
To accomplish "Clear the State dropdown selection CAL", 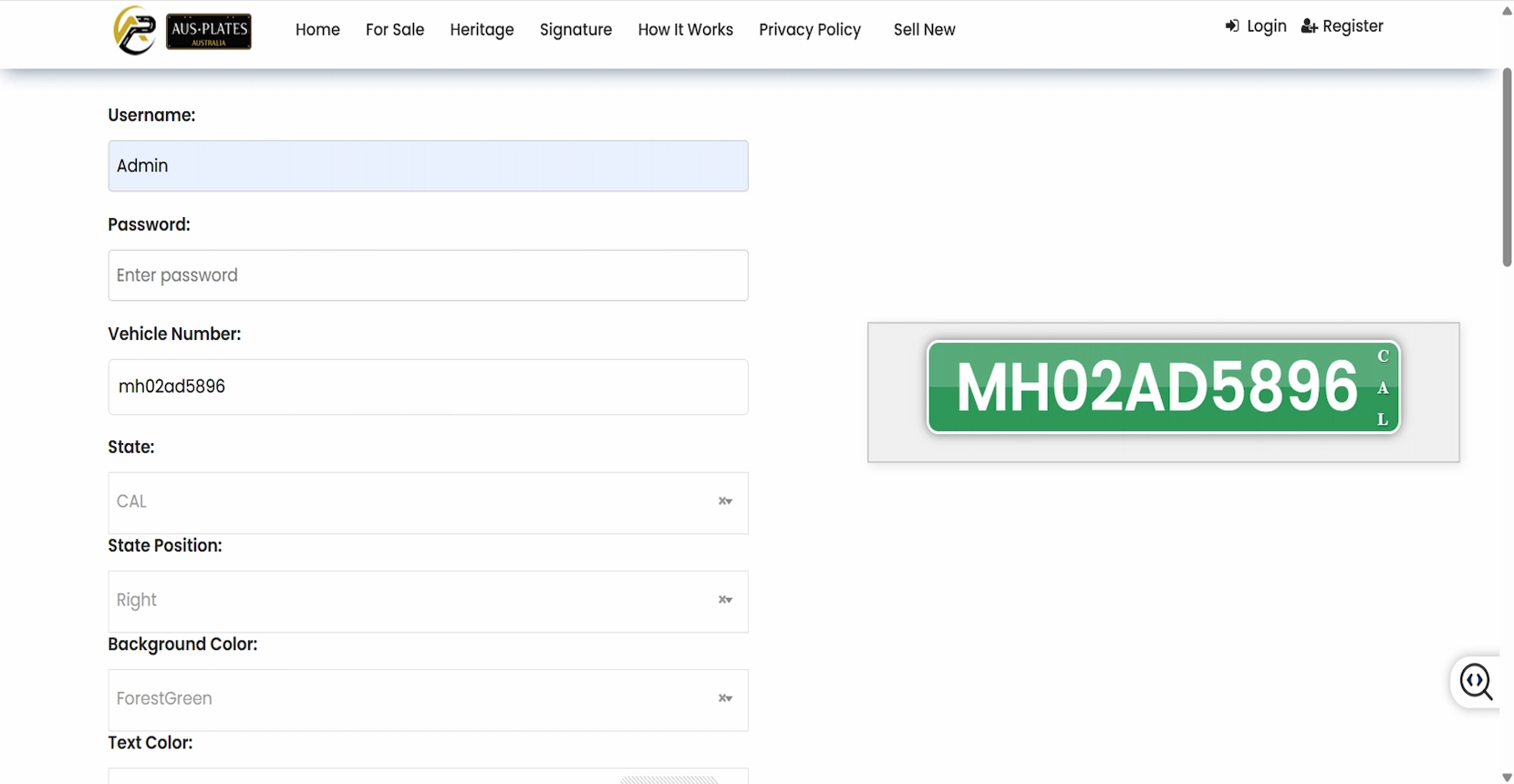I will tap(721, 501).
